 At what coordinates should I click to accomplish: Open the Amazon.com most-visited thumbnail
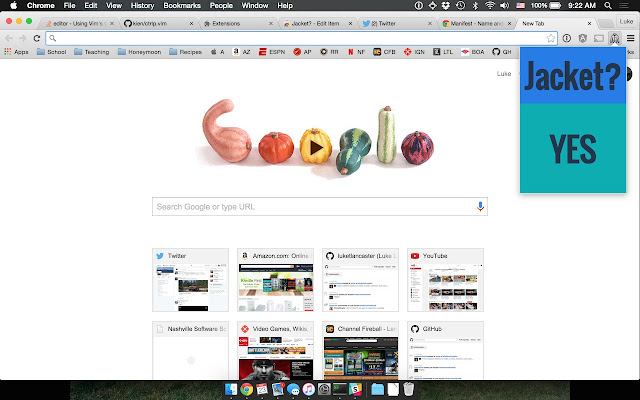[276, 280]
